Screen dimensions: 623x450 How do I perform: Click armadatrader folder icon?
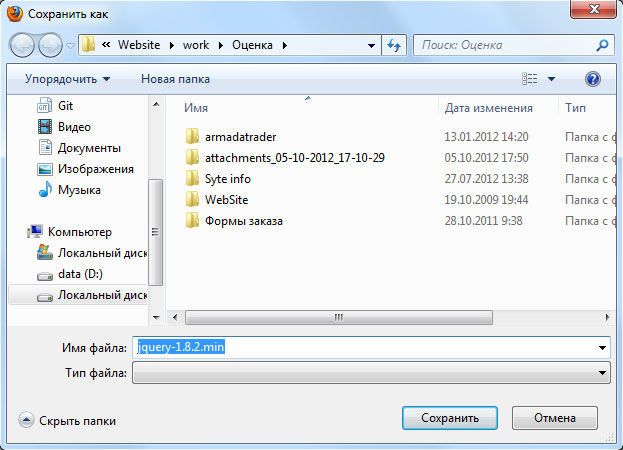tap(192, 136)
